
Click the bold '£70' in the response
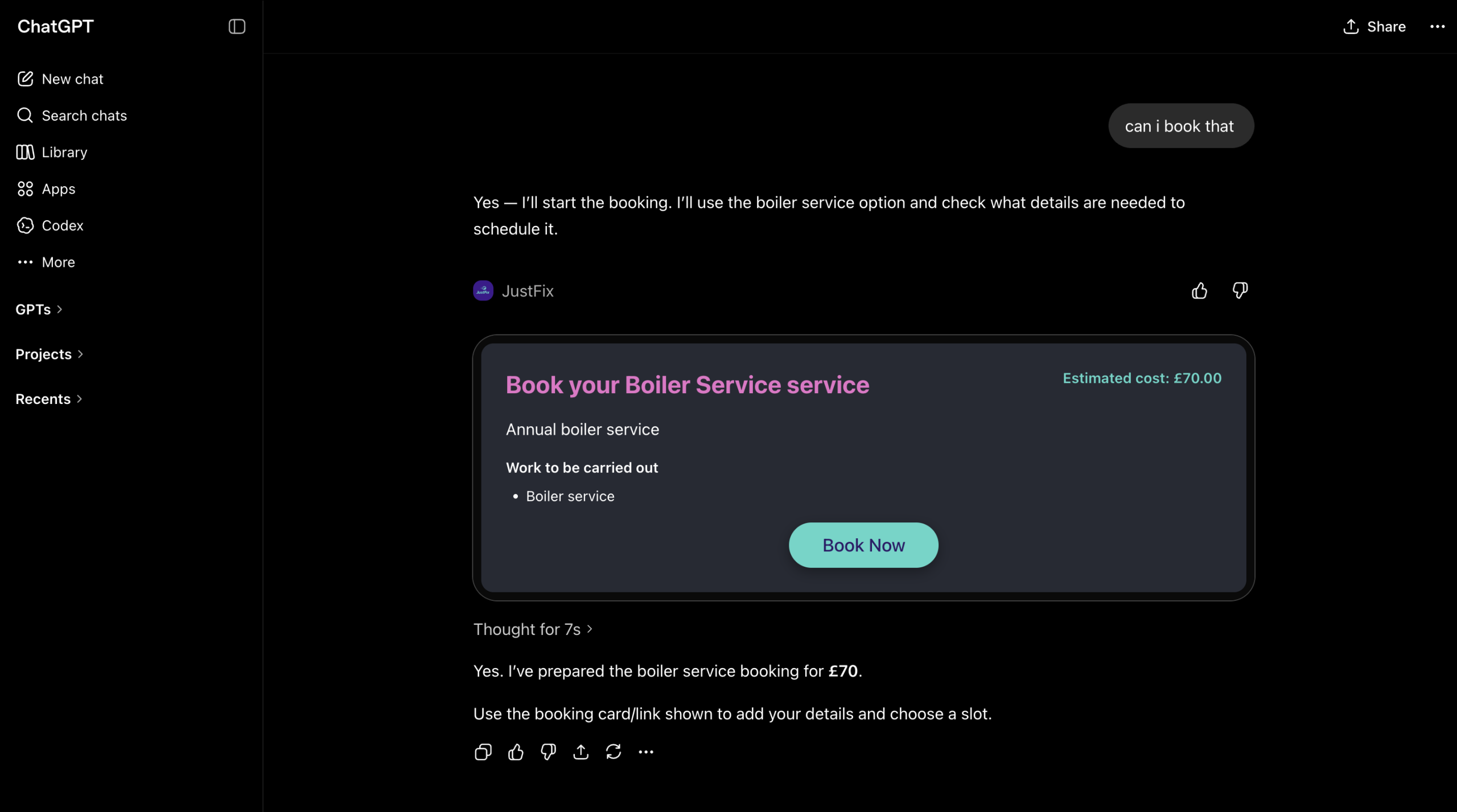pos(843,671)
